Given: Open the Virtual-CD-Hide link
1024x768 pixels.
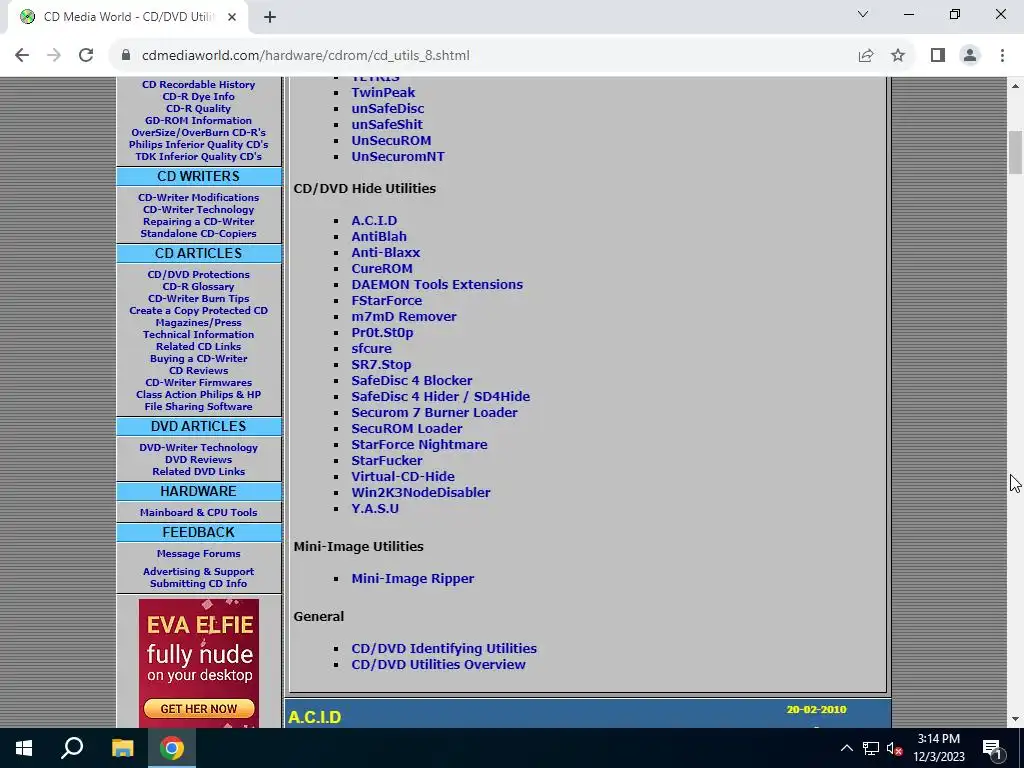Looking at the screenshot, I should tap(403, 477).
